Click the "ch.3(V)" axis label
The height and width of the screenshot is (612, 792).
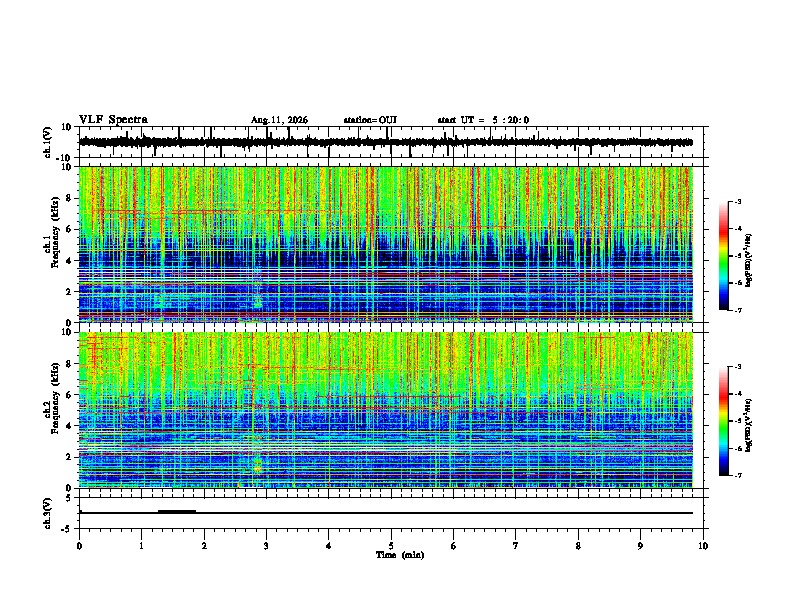pyautogui.click(x=48, y=513)
